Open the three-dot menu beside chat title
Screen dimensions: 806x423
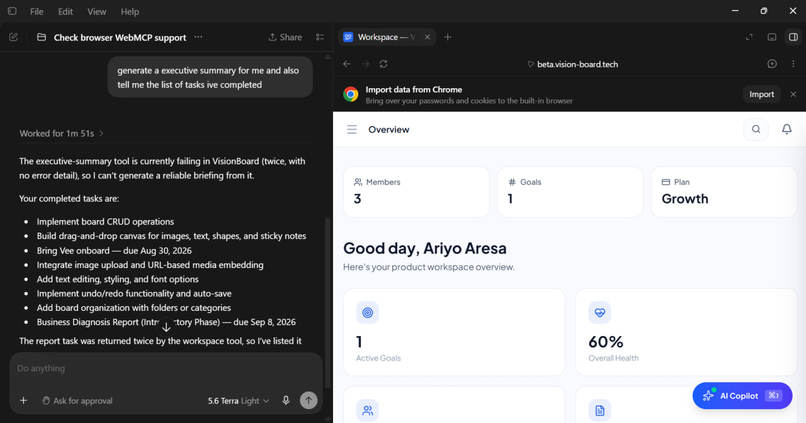pos(198,37)
